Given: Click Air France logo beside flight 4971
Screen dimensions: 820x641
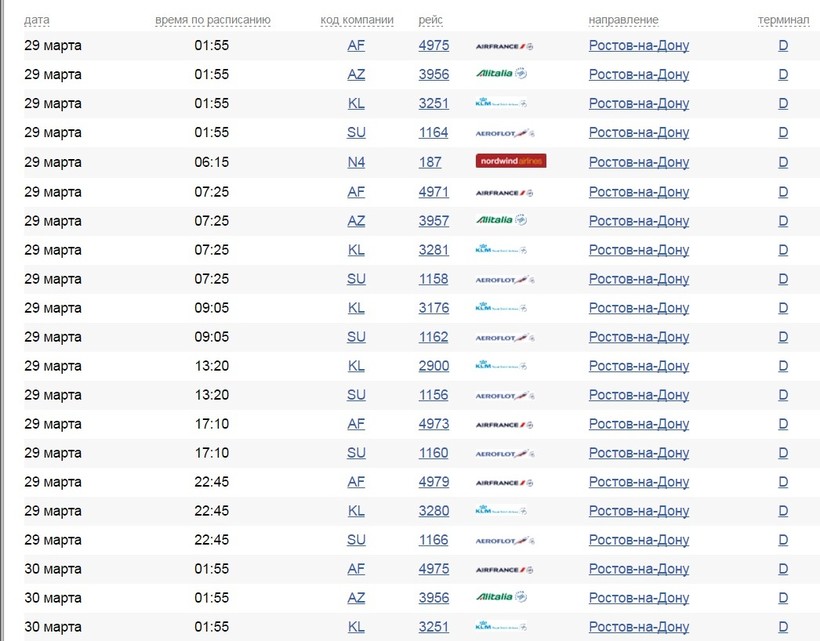Looking at the screenshot, I should click(505, 193).
